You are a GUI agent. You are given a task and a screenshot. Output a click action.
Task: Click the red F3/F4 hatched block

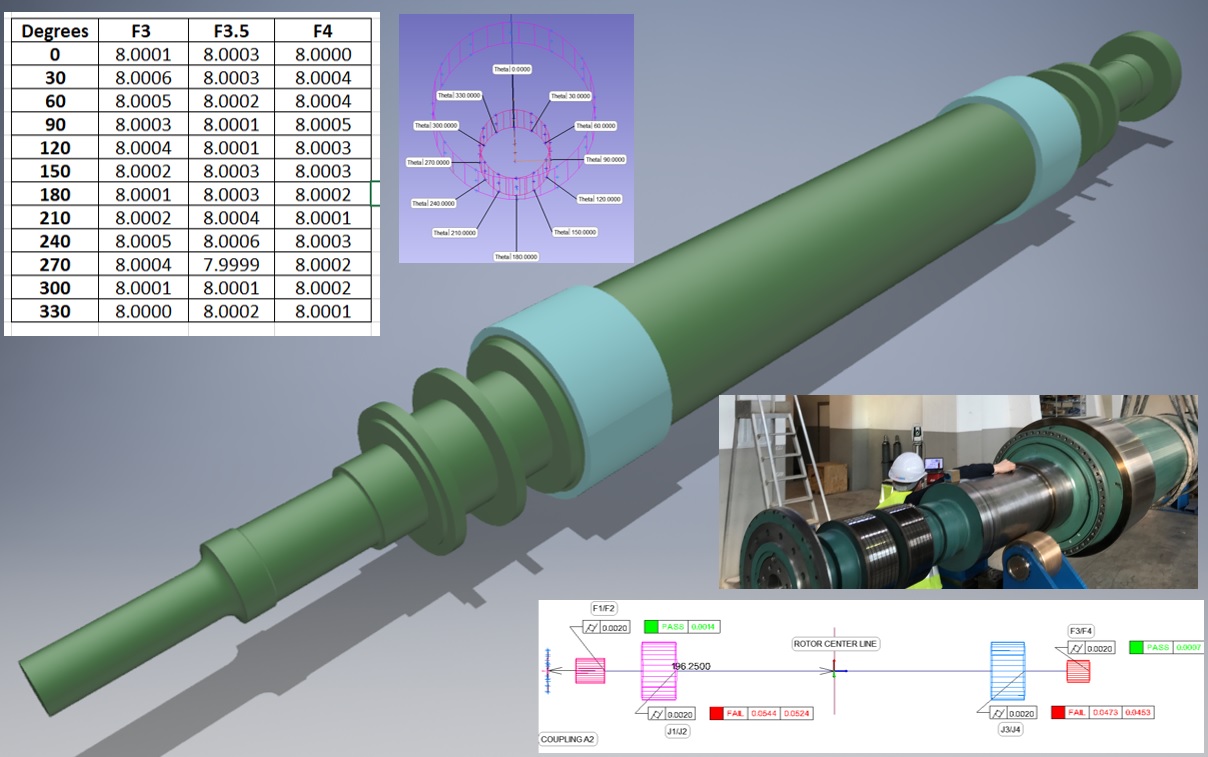(1077, 670)
